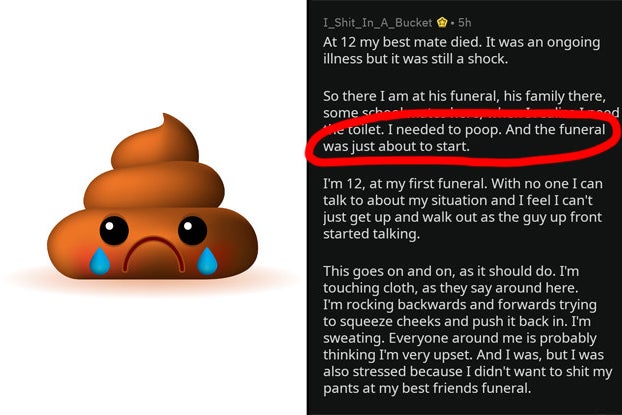Click the final line 'pants at my best friends funeral'
Screen dimensions: 622x415
[427, 388]
